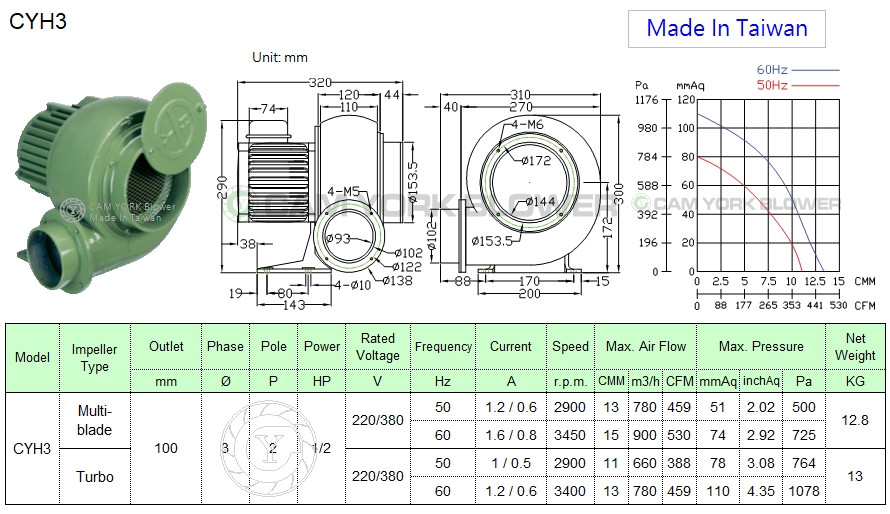Click the "1.6 / 0.8" current cell

[511, 435]
